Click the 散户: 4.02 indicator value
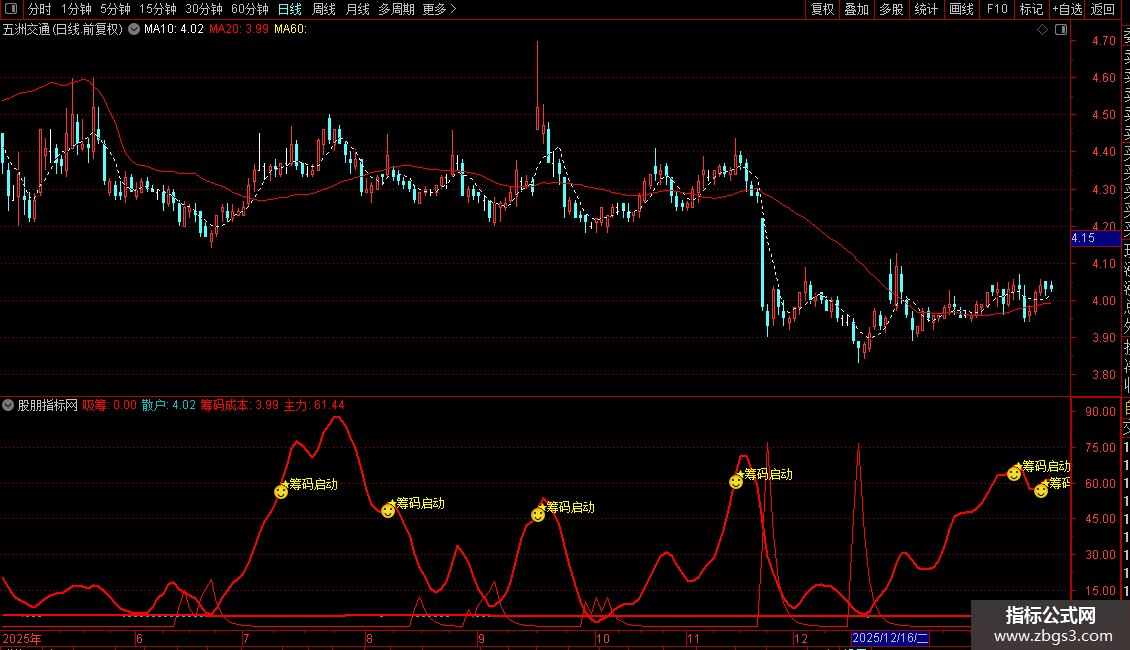Viewport: 1130px width, 650px height. [169, 405]
